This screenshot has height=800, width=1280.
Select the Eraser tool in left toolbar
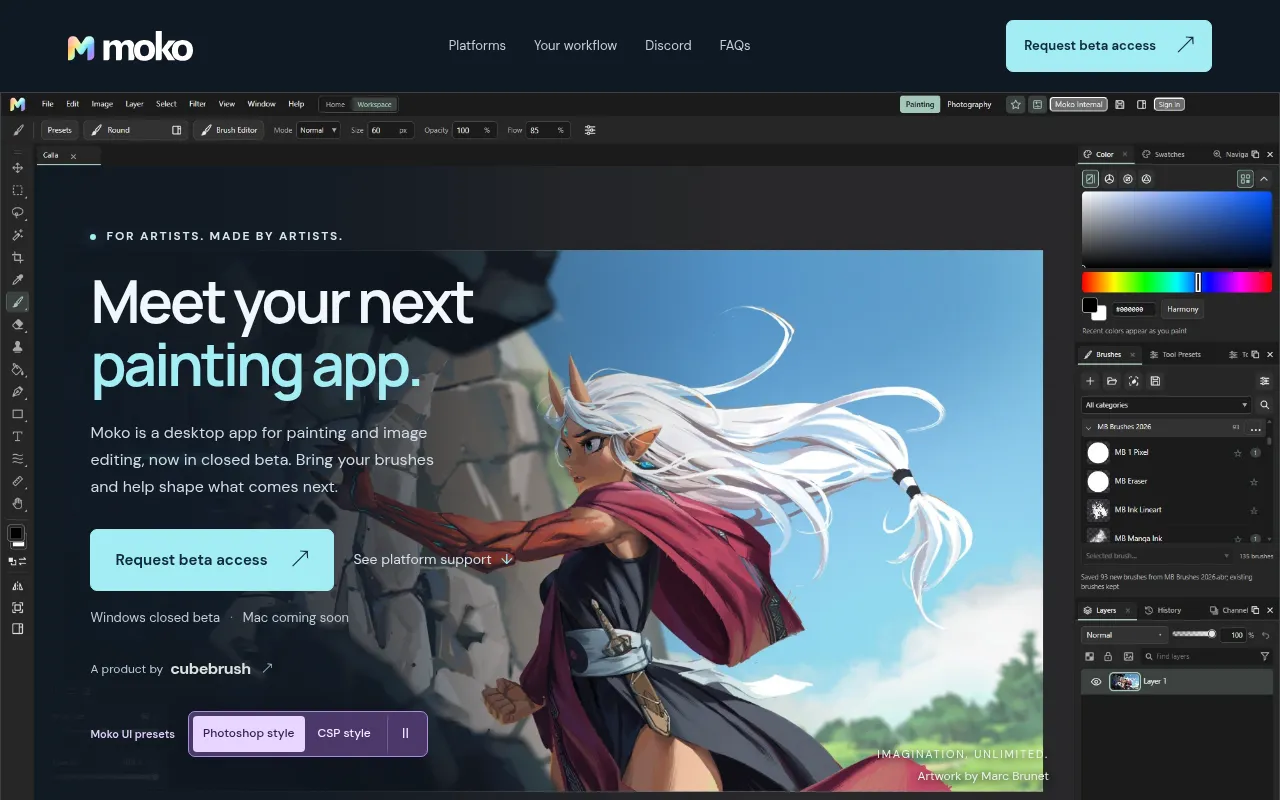tap(17, 324)
